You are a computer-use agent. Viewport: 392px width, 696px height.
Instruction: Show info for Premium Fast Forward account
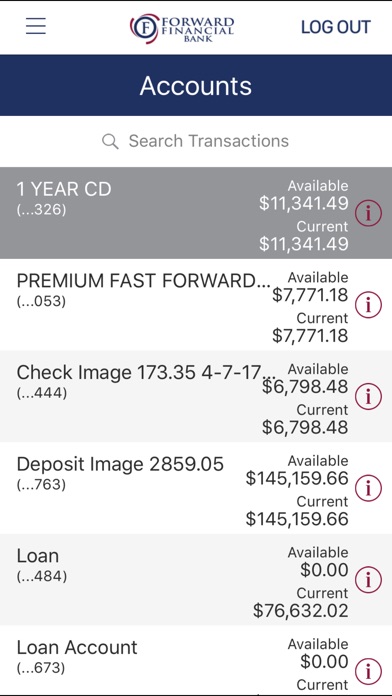368,305
